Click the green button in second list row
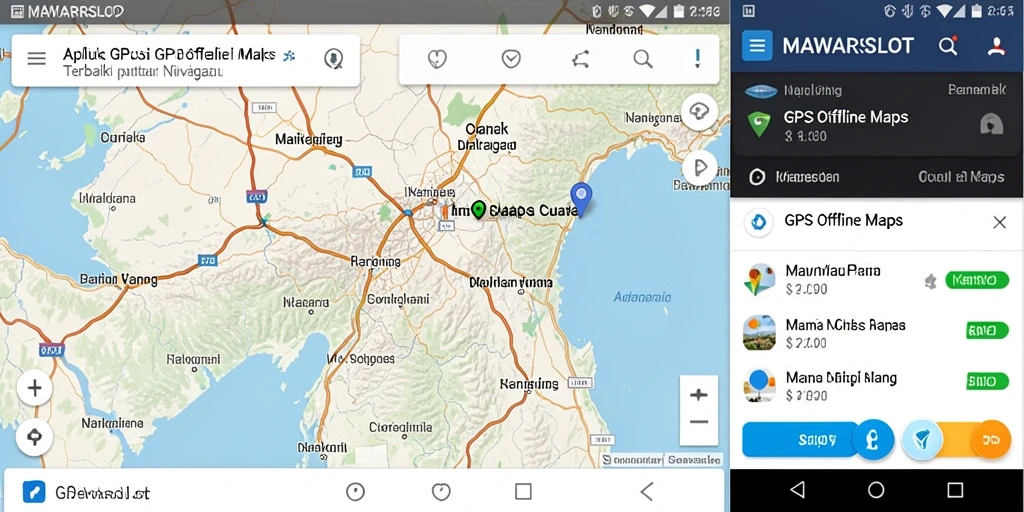1024x512 pixels. 987,330
